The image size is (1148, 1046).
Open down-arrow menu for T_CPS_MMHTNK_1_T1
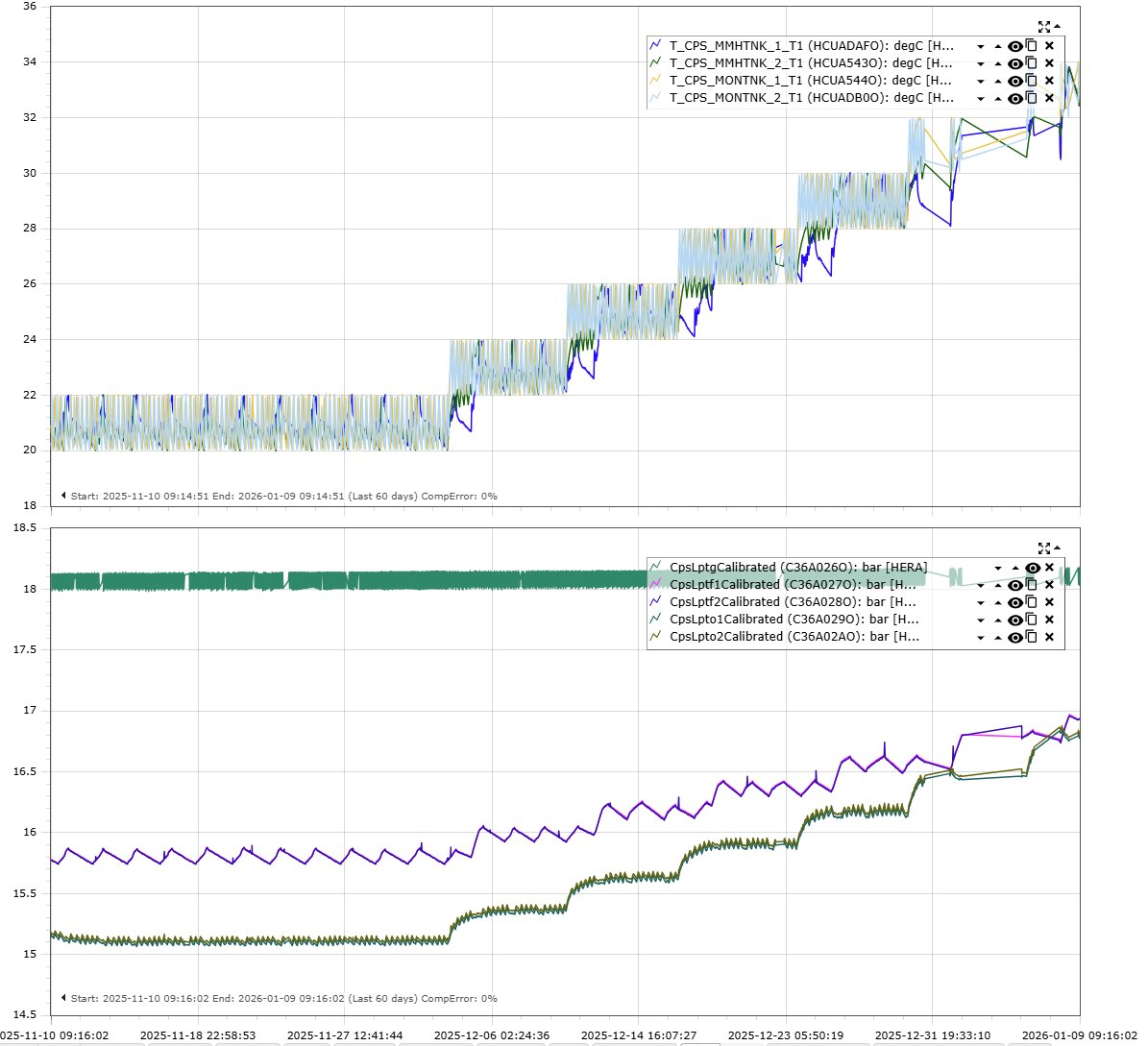(x=980, y=46)
